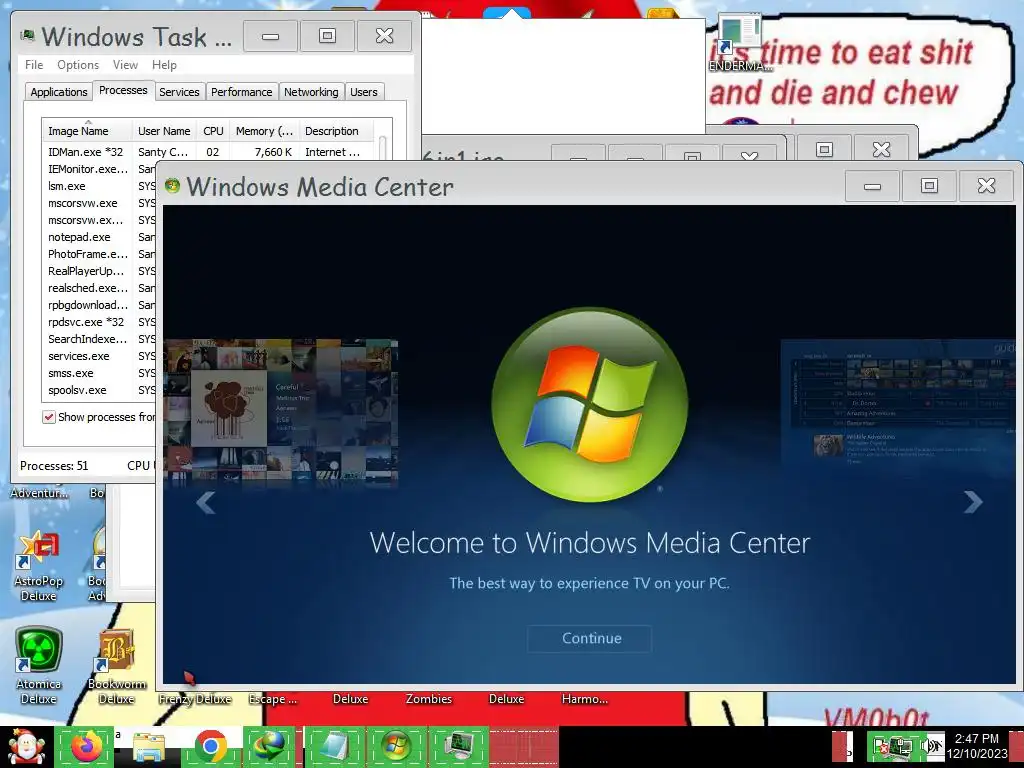Click Continue in Windows Media Center

pos(589,638)
